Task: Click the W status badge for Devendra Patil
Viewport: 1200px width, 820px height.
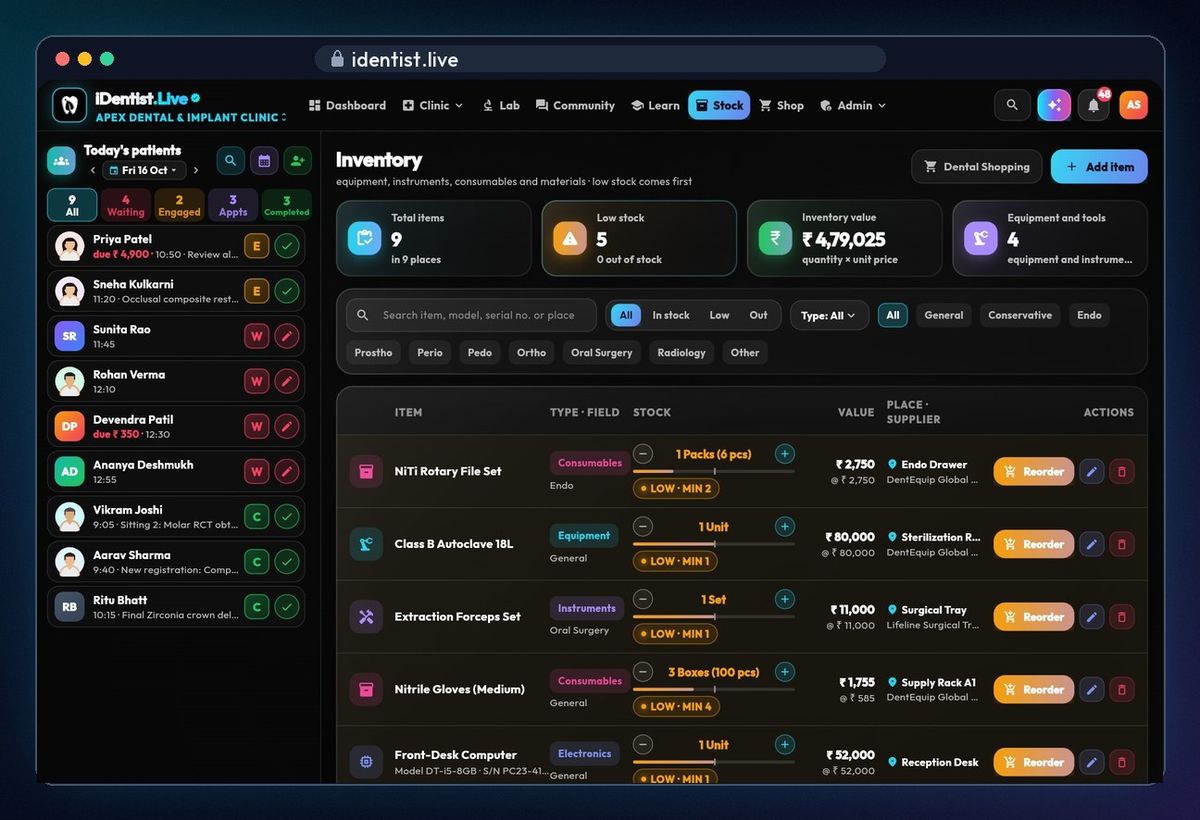Action: coord(257,427)
